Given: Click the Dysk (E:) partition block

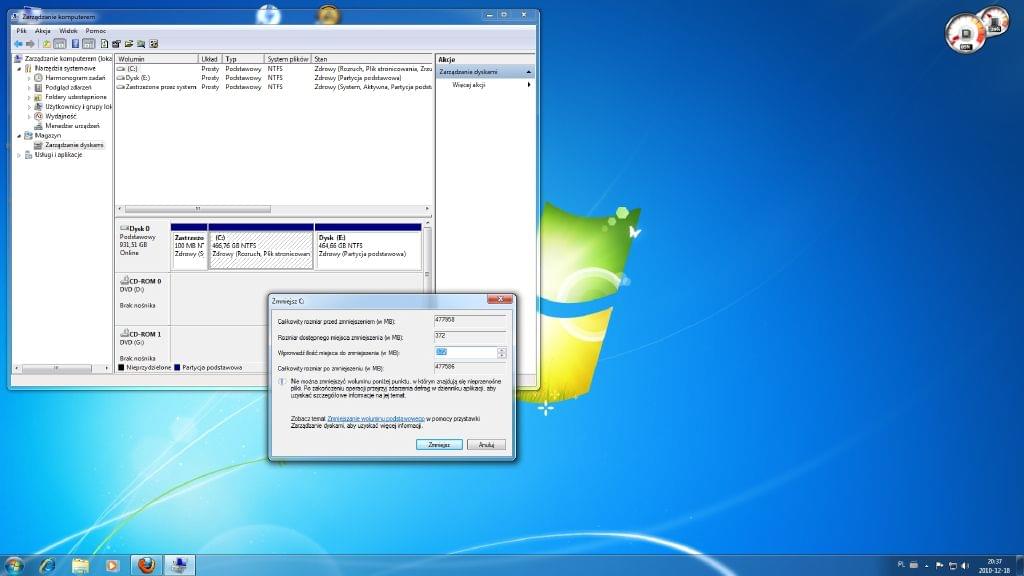Looking at the screenshot, I should coord(368,246).
